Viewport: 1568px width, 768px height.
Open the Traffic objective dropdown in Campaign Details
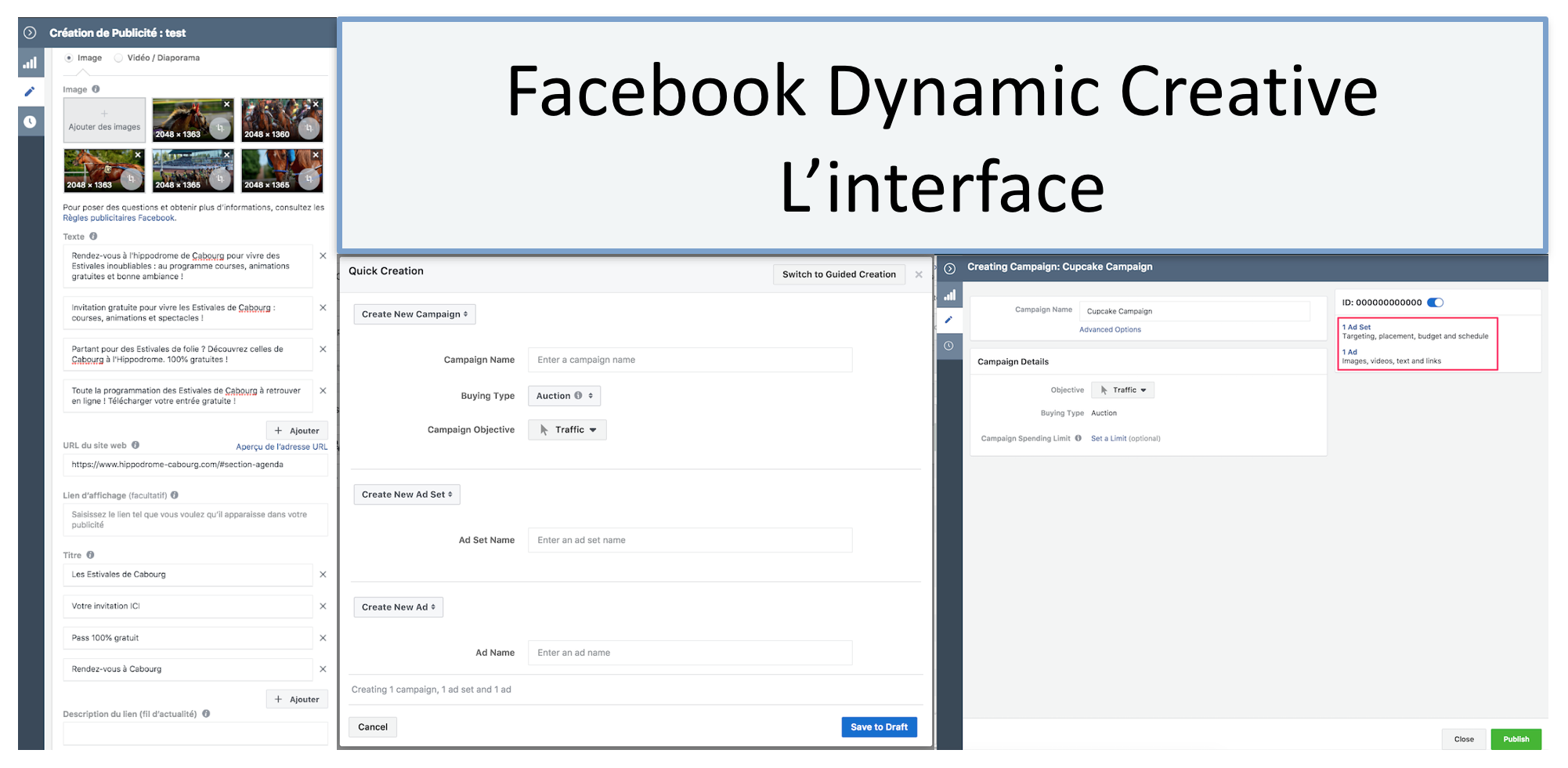[x=1122, y=390]
